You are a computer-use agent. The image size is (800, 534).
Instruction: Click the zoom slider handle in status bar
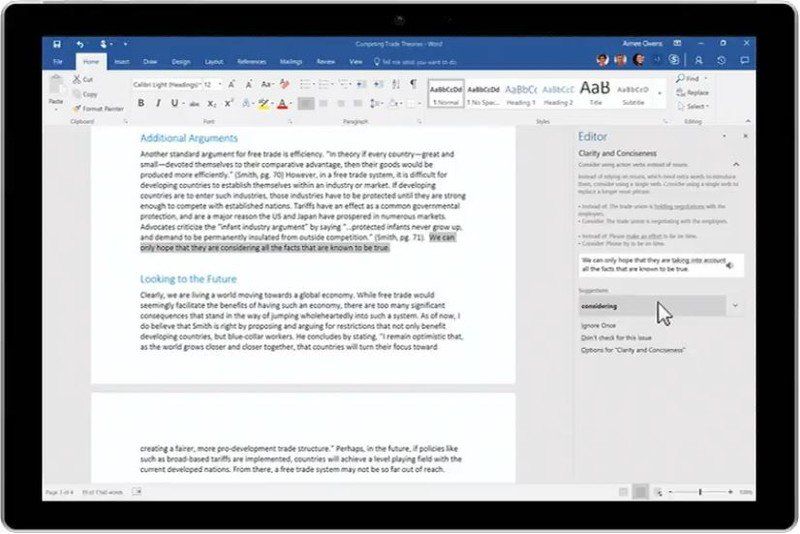point(700,492)
